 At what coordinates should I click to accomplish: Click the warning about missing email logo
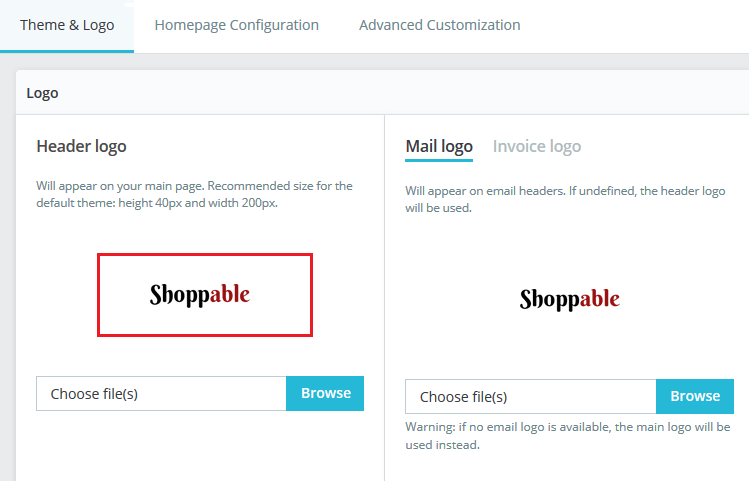pos(566,435)
